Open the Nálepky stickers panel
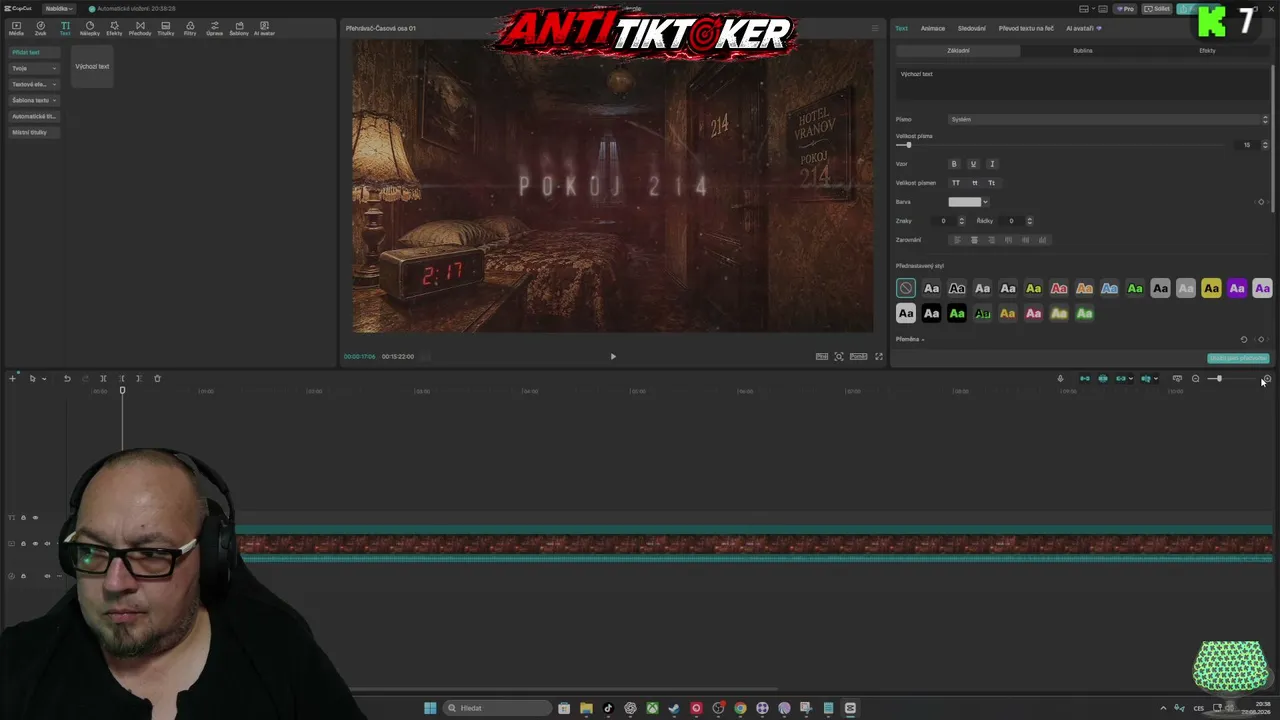Screen dimensions: 1280x720 90,28
